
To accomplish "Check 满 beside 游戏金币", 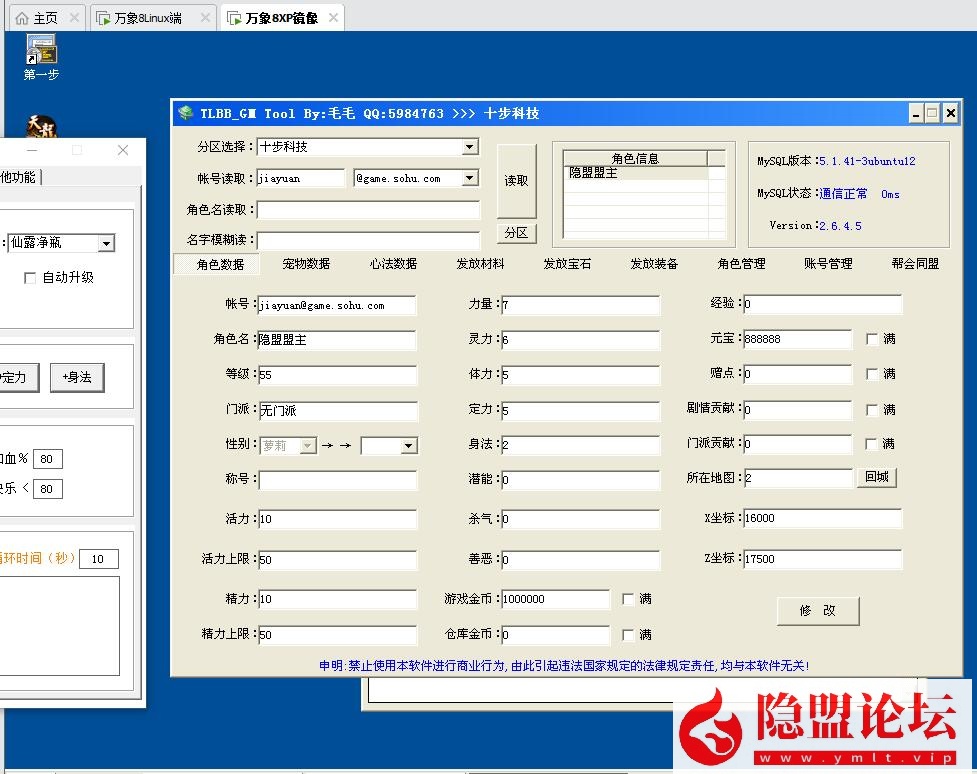I will click(x=626, y=598).
